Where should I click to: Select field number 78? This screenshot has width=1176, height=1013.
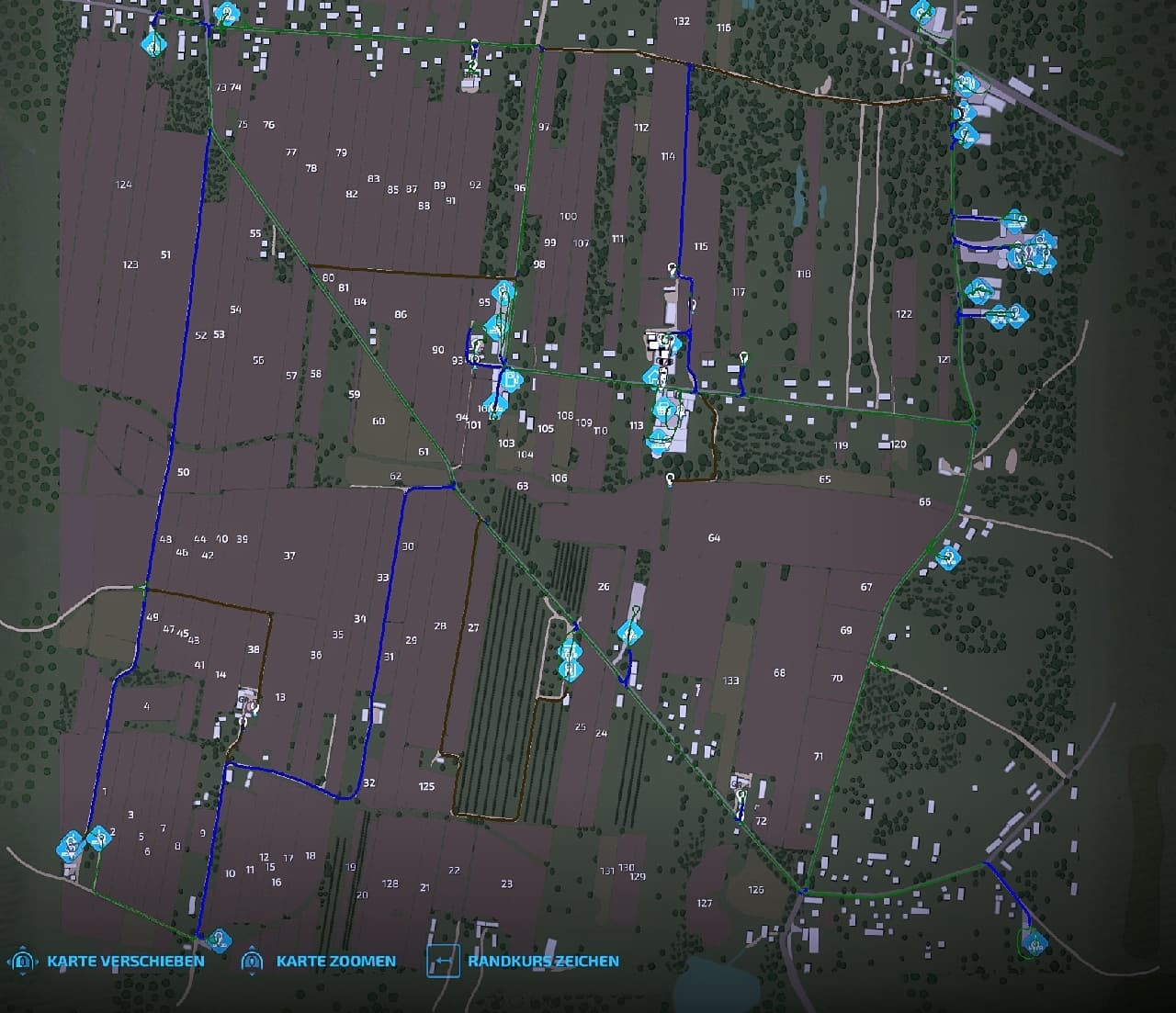pos(311,168)
